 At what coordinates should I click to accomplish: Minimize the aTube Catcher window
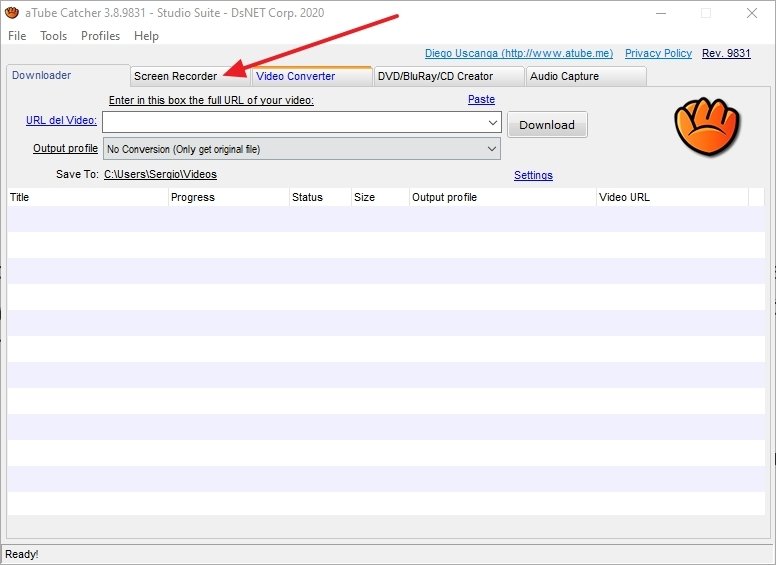point(661,13)
